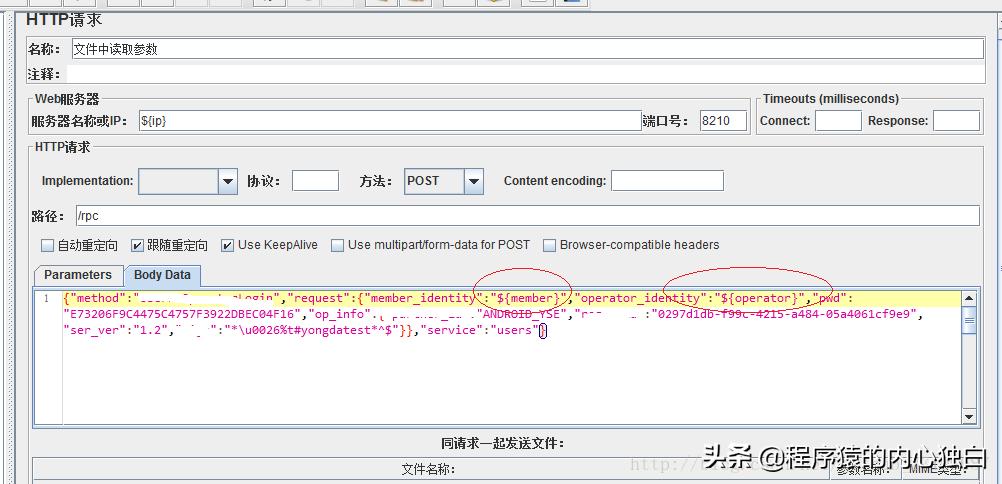Click the Body Data vertical scrollbar thumb
1002x484 pixels.
click(969, 320)
